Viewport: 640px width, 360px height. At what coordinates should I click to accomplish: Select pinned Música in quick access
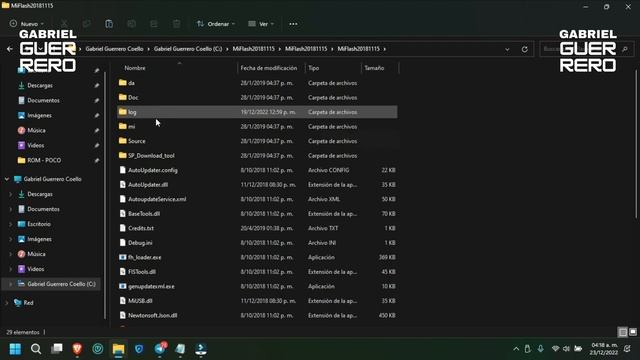[36, 131]
